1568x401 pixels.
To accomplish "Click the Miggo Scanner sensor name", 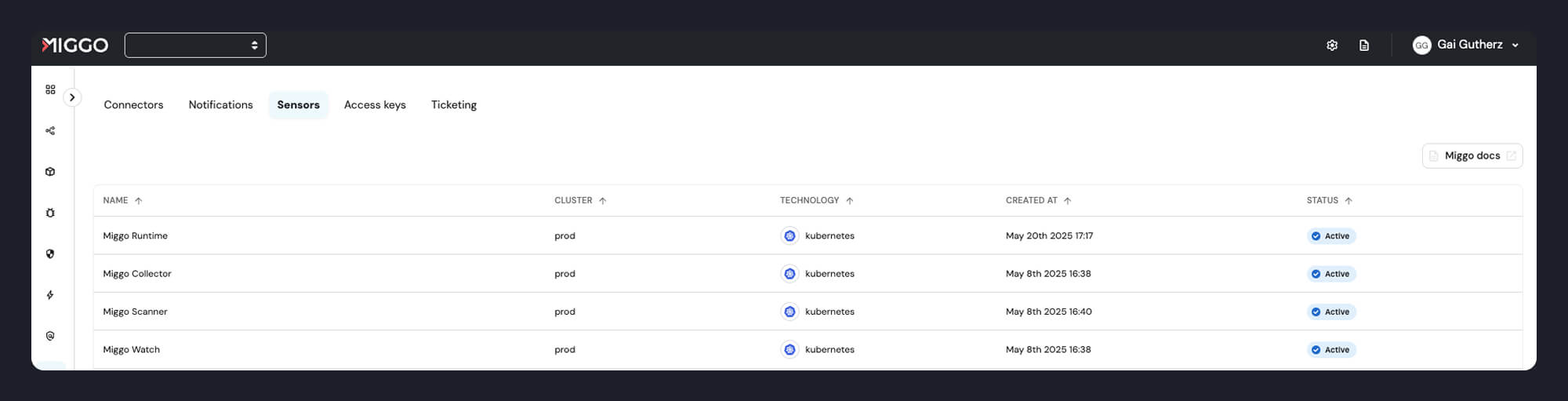I will click(x=135, y=312).
